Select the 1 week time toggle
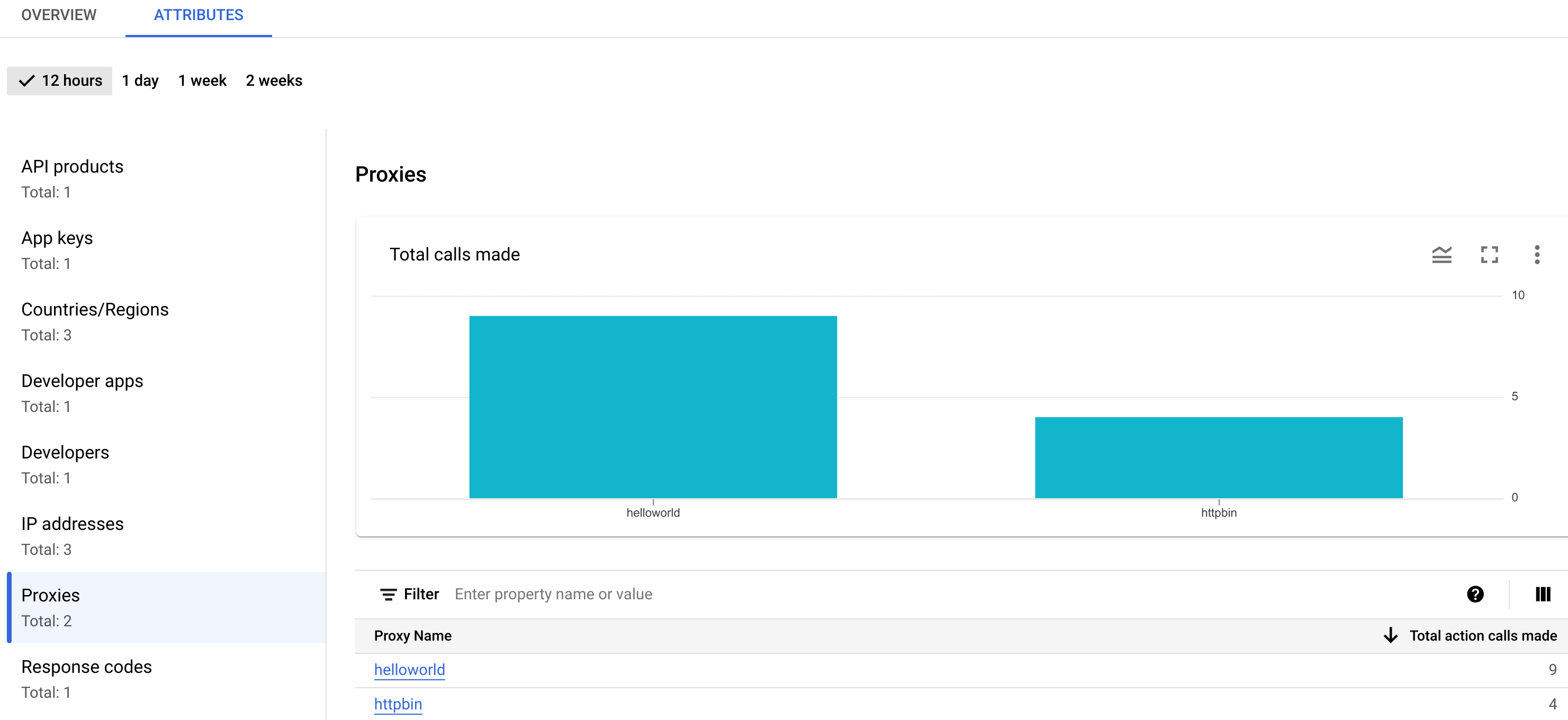Image resolution: width=1568 pixels, height=720 pixels. [x=200, y=81]
